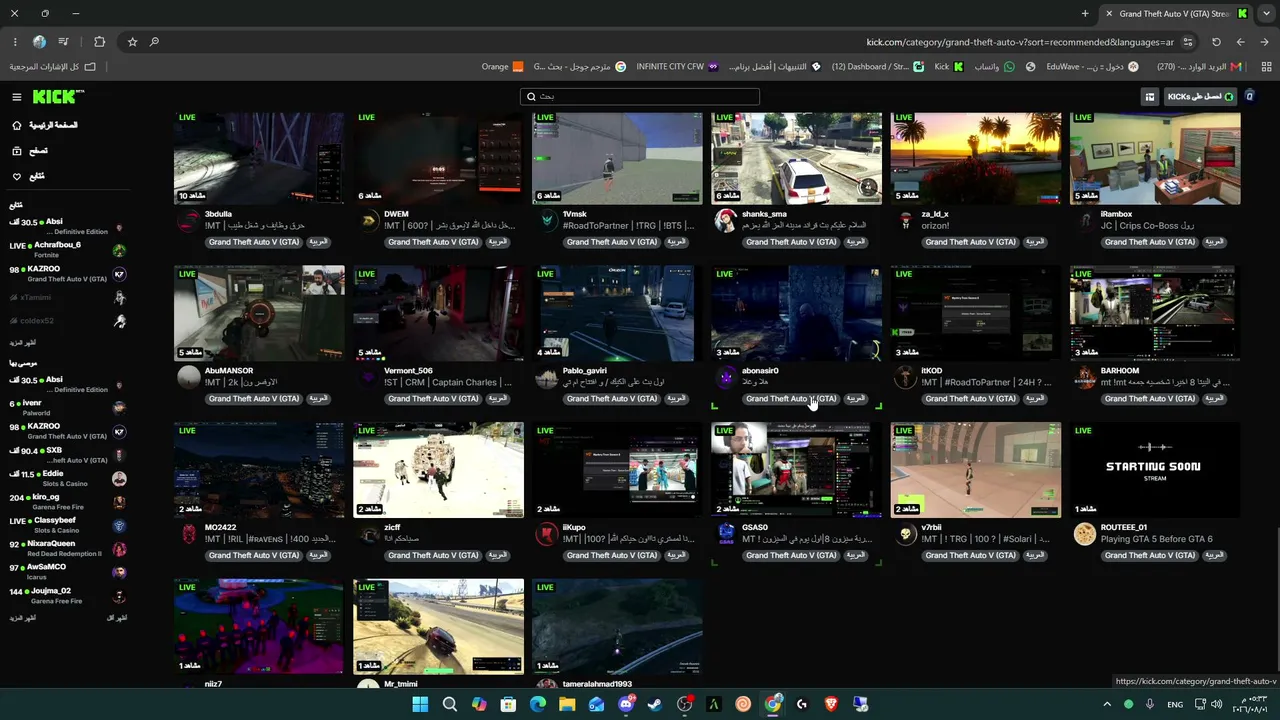Open Steam from the taskbar
Image resolution: width=1280 pixels, height=720 pixels.
(x=655, y=704)
